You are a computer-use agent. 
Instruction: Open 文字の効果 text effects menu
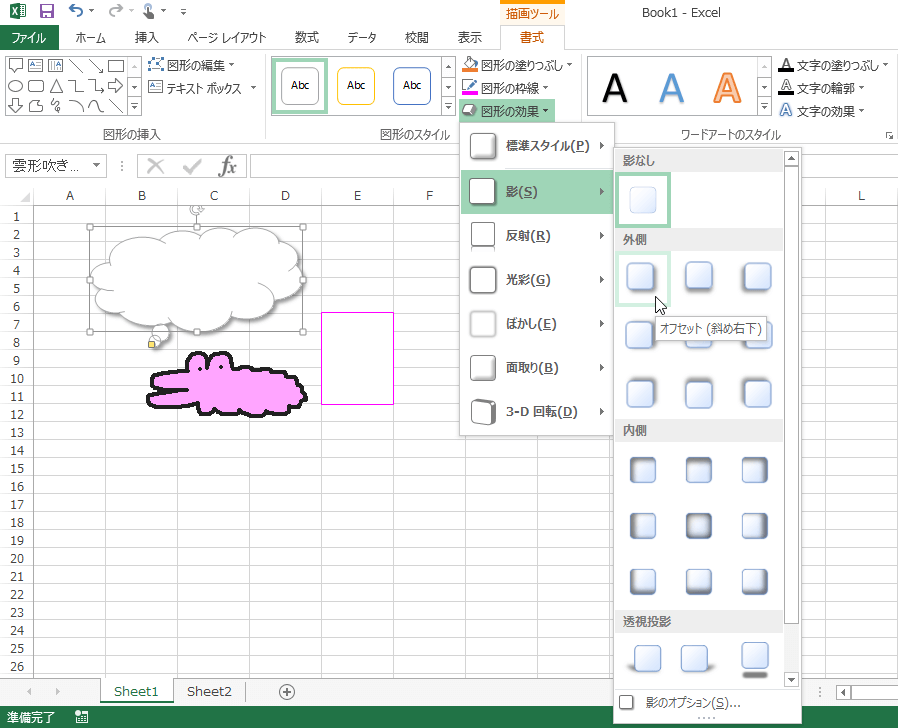(822, 111)
